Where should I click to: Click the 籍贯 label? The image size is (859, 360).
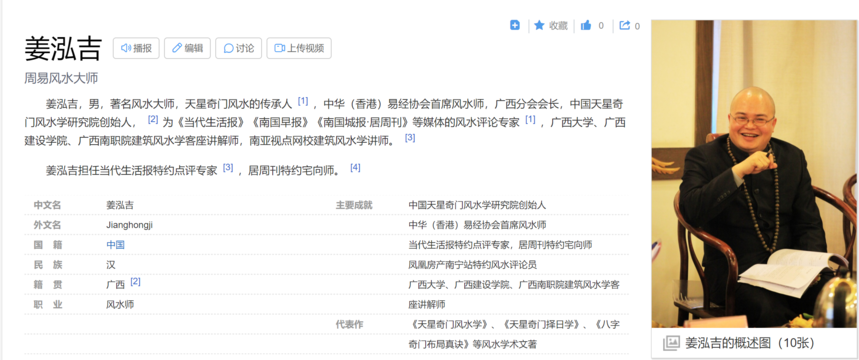(x=47, y=284)
